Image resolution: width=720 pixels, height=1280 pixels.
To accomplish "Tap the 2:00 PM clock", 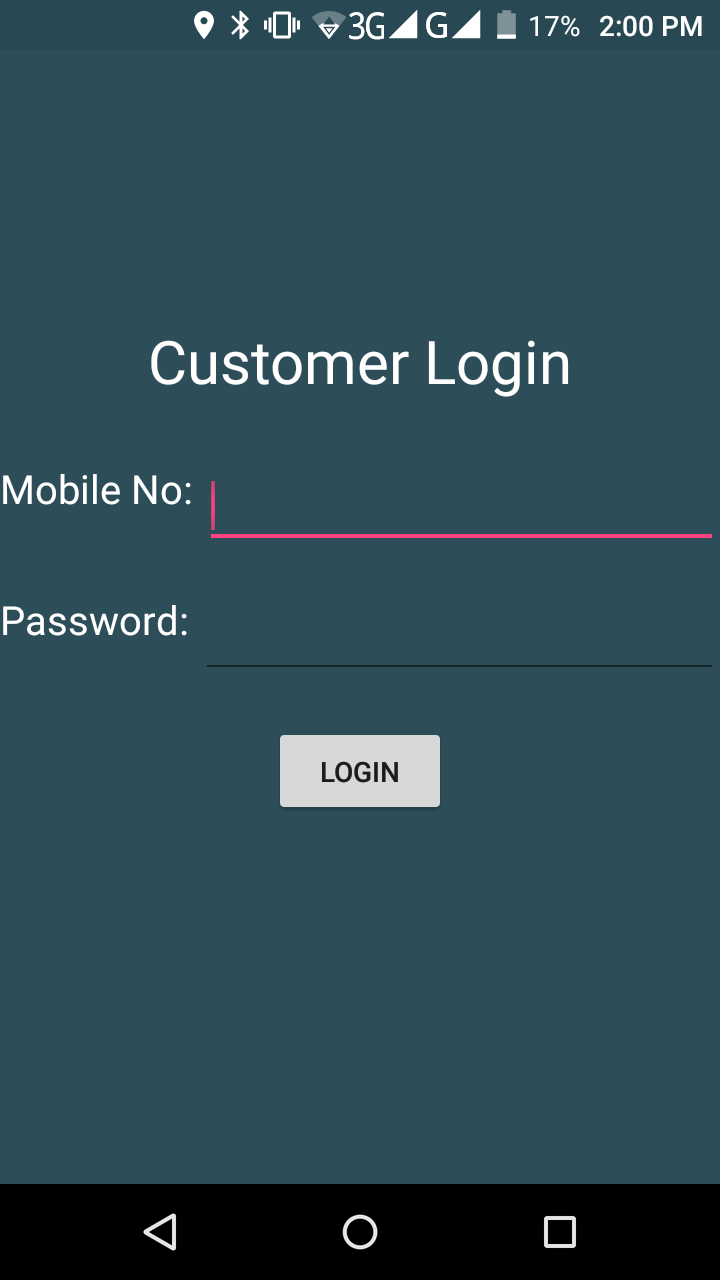I will [x=651, y=27].
